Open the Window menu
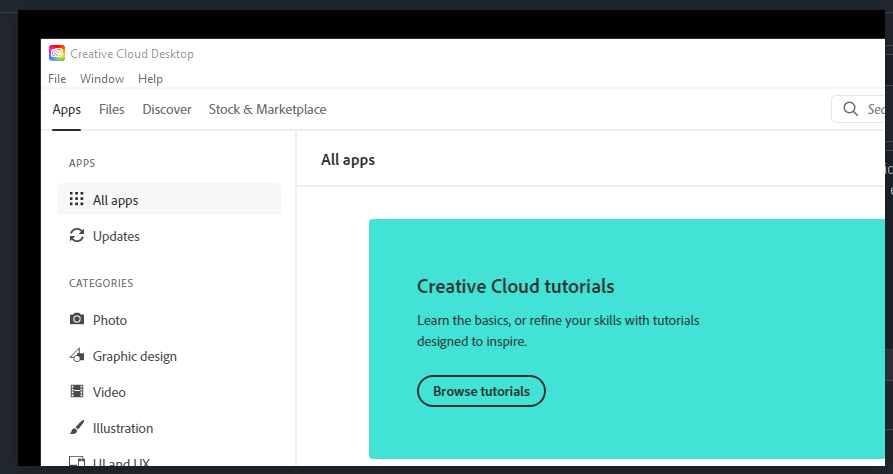 click(102, 79)
